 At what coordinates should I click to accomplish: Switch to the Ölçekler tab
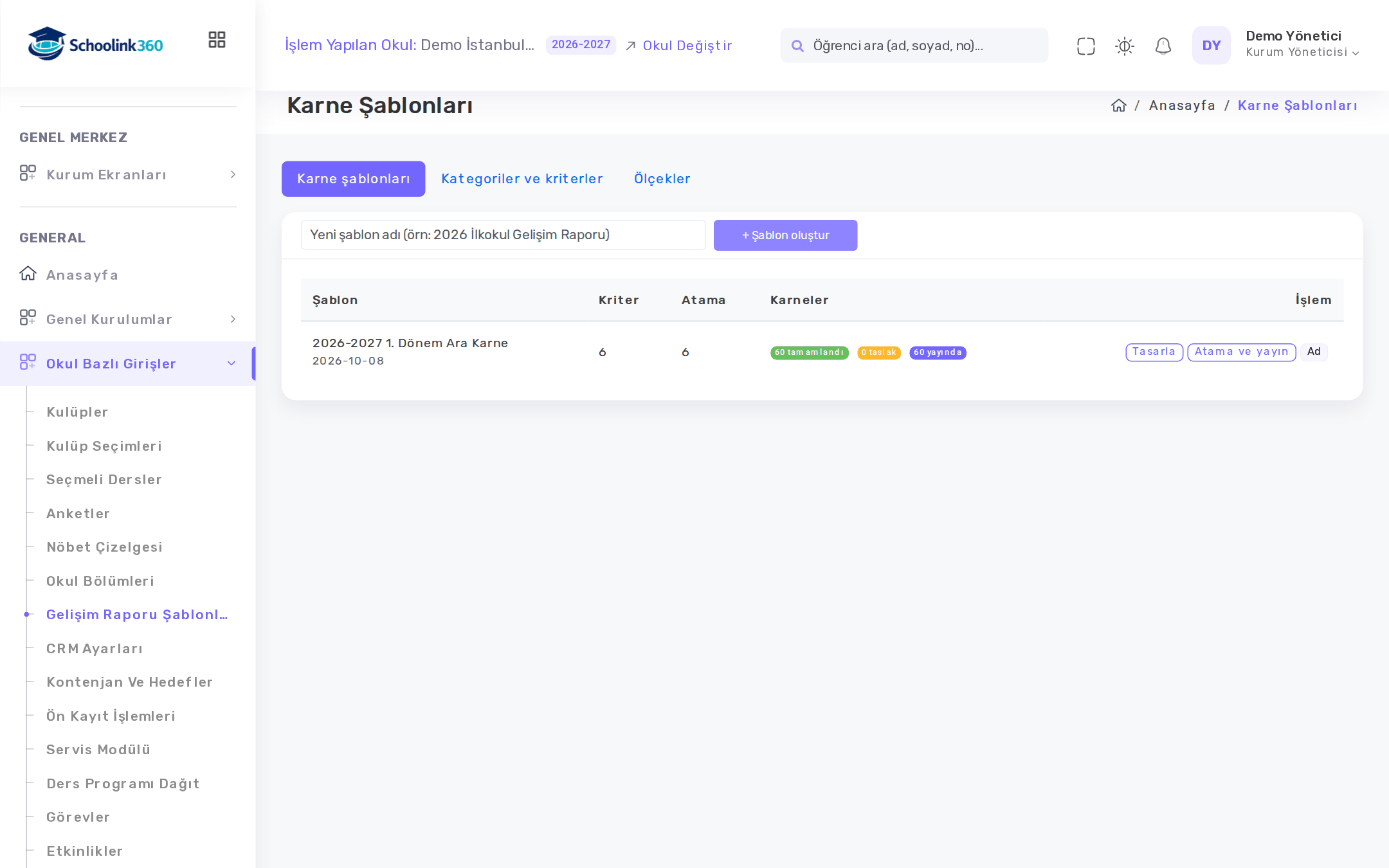coord(662,179)
